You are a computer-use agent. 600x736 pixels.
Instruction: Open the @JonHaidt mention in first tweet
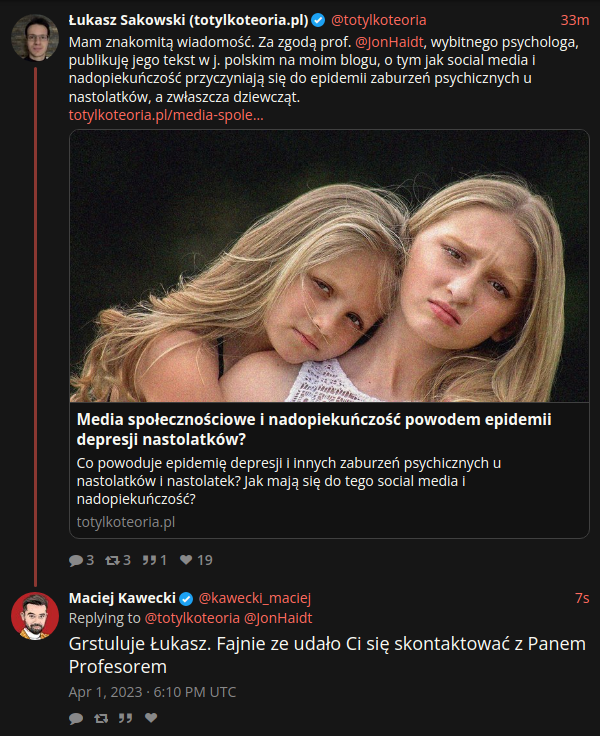[389, 42]
